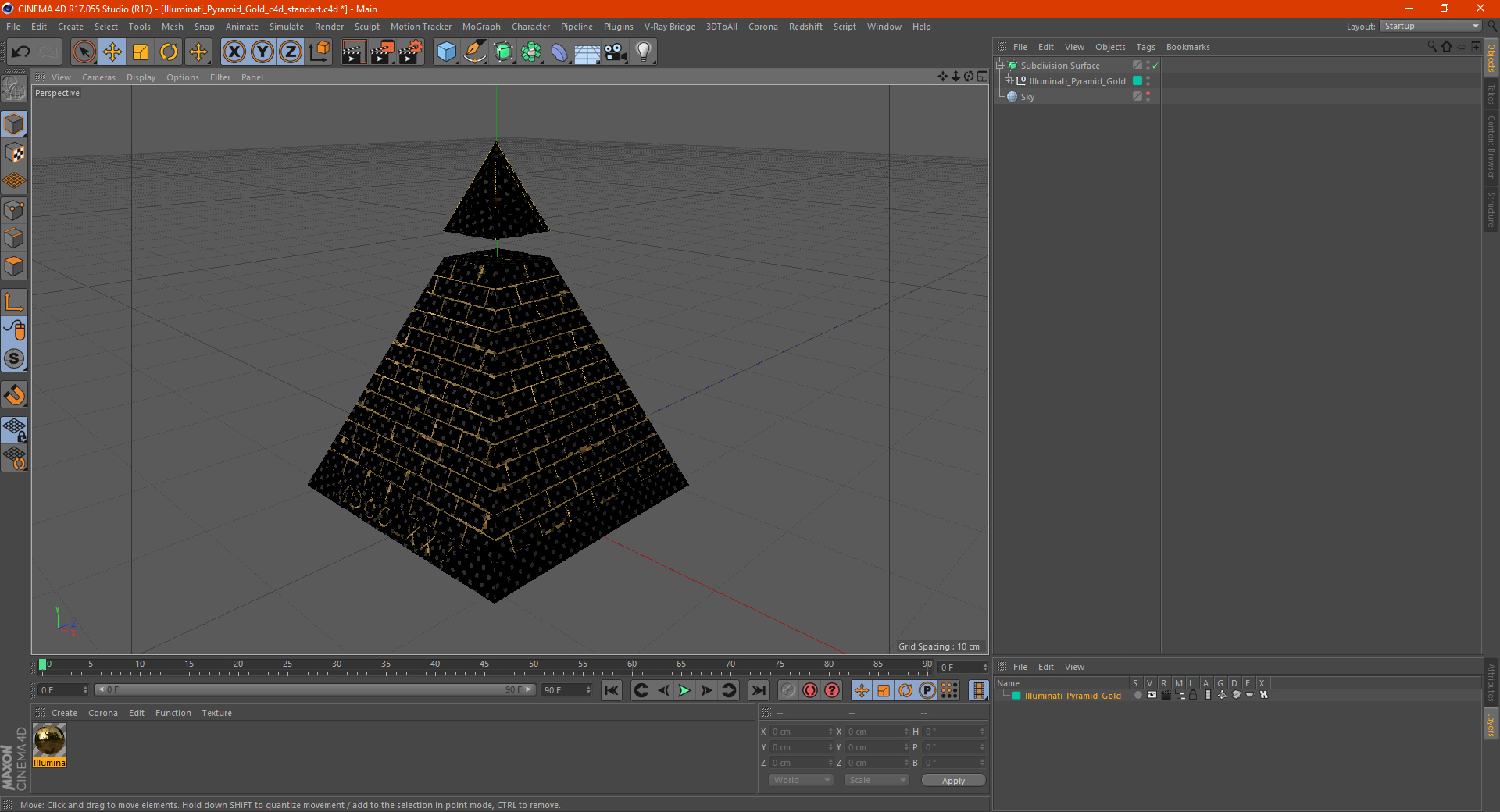Image resolution: width=1500 pixels, height=812 pixels.
Task: Go to the start of animation
Action: (x=612, y=690)
